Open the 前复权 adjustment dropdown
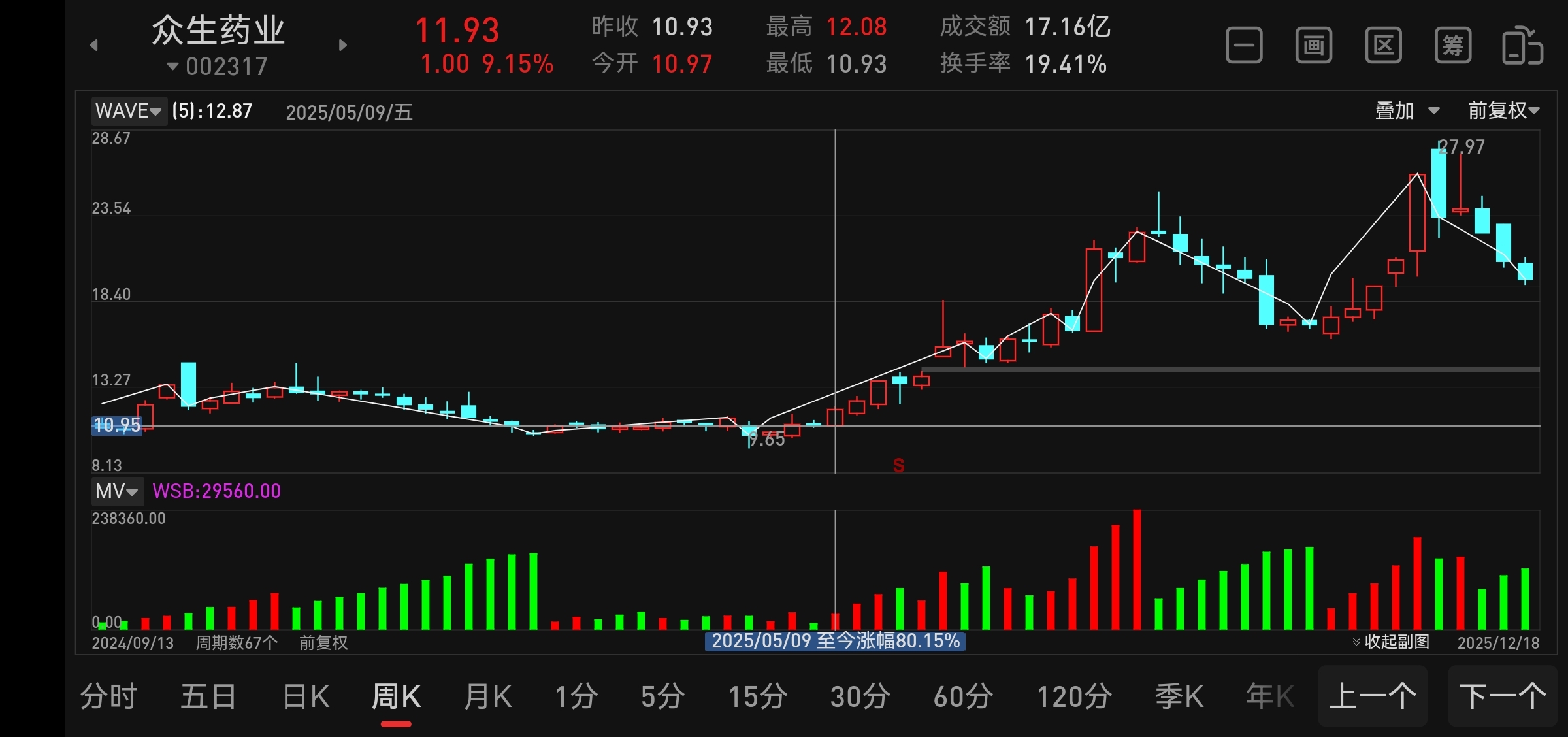1568x737 pixels. 1503,111
